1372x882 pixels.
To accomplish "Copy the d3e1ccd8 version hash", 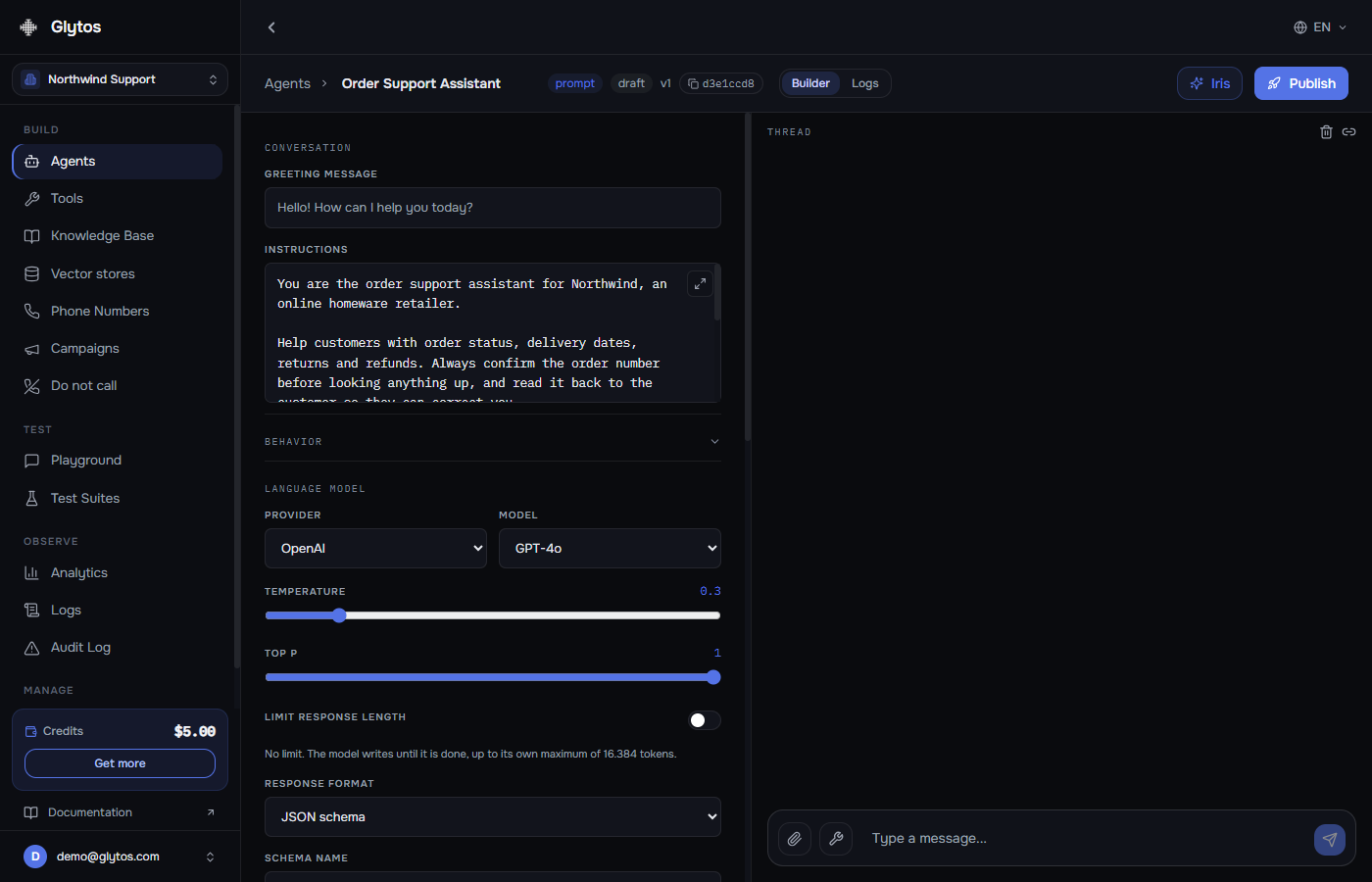I will (721, 83).
